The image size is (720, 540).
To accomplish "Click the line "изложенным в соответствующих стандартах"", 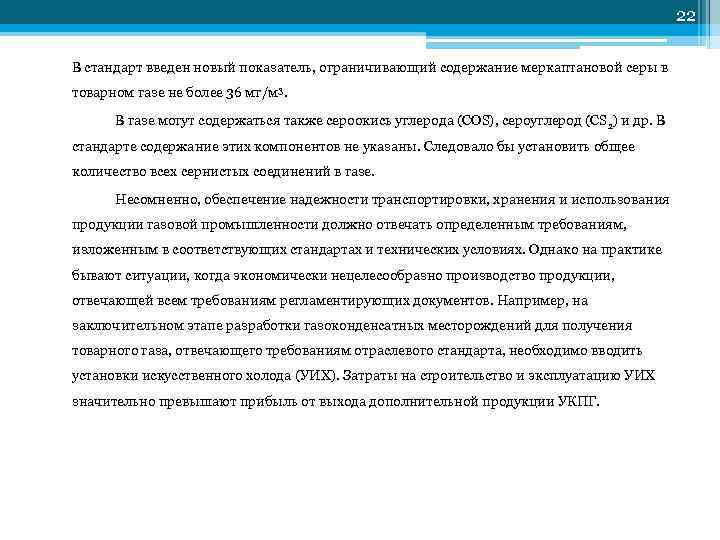I will pyautogui.click(x=367, y=250).
